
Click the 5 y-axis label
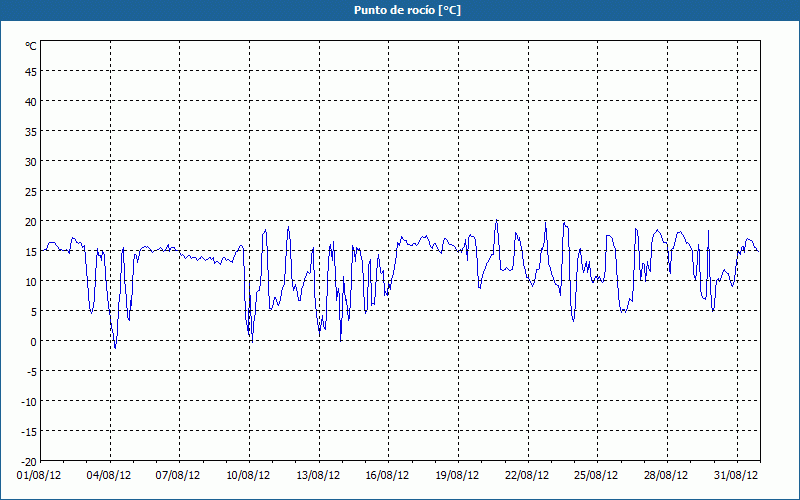34,312
